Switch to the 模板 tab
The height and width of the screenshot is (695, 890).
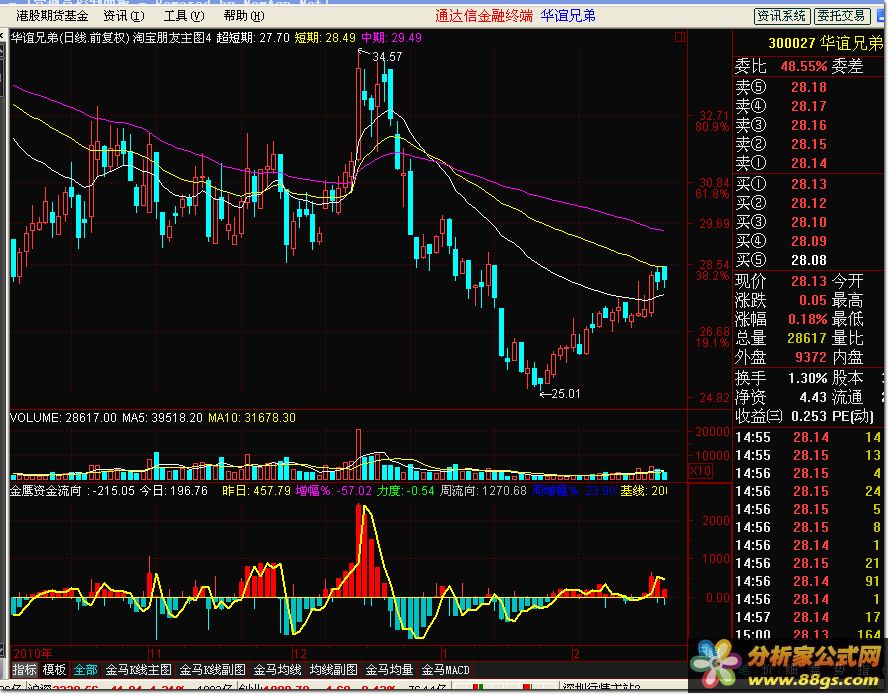click(54, 670)
